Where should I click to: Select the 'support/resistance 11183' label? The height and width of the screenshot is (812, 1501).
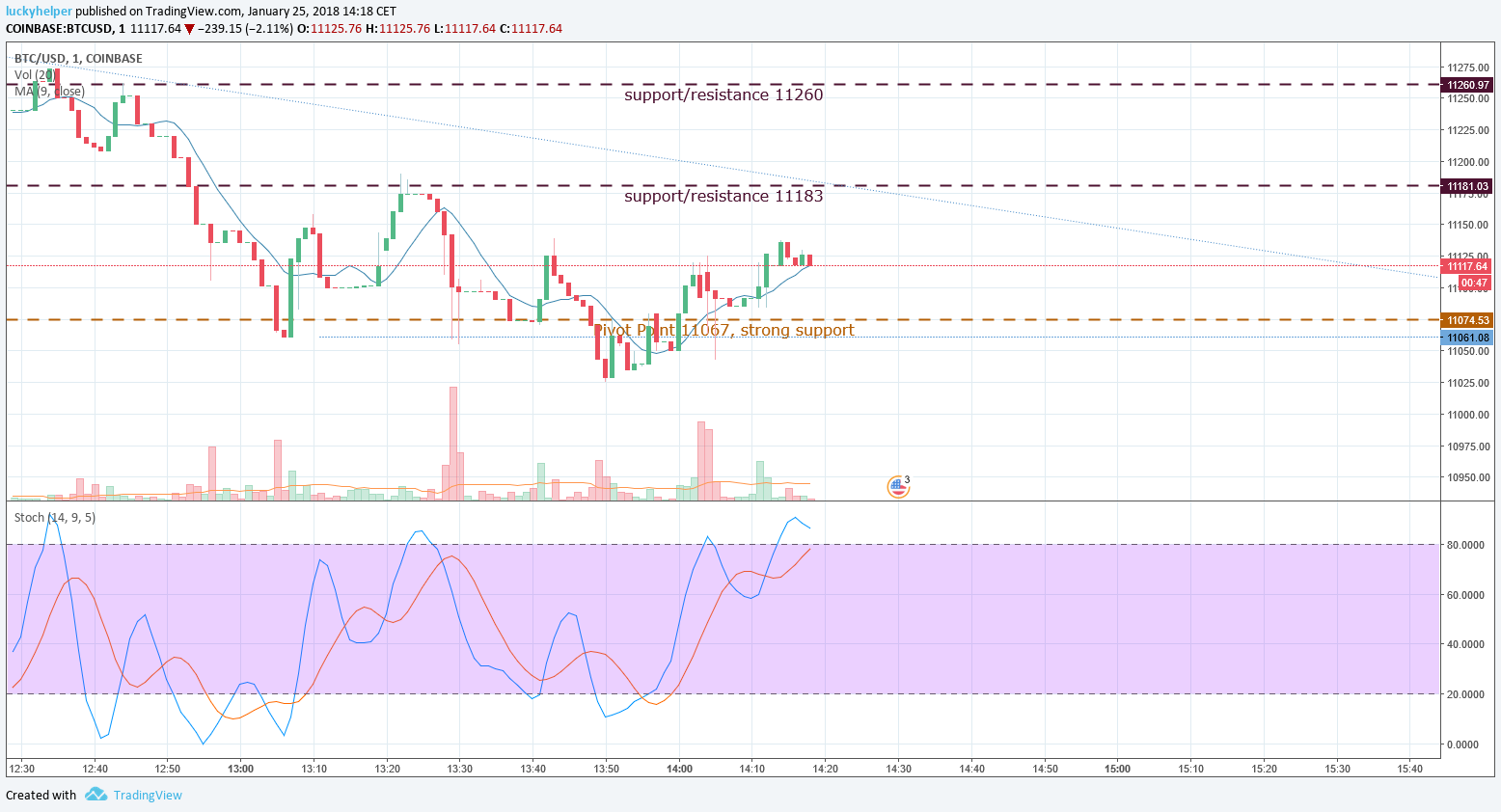(x=723, y=196)
